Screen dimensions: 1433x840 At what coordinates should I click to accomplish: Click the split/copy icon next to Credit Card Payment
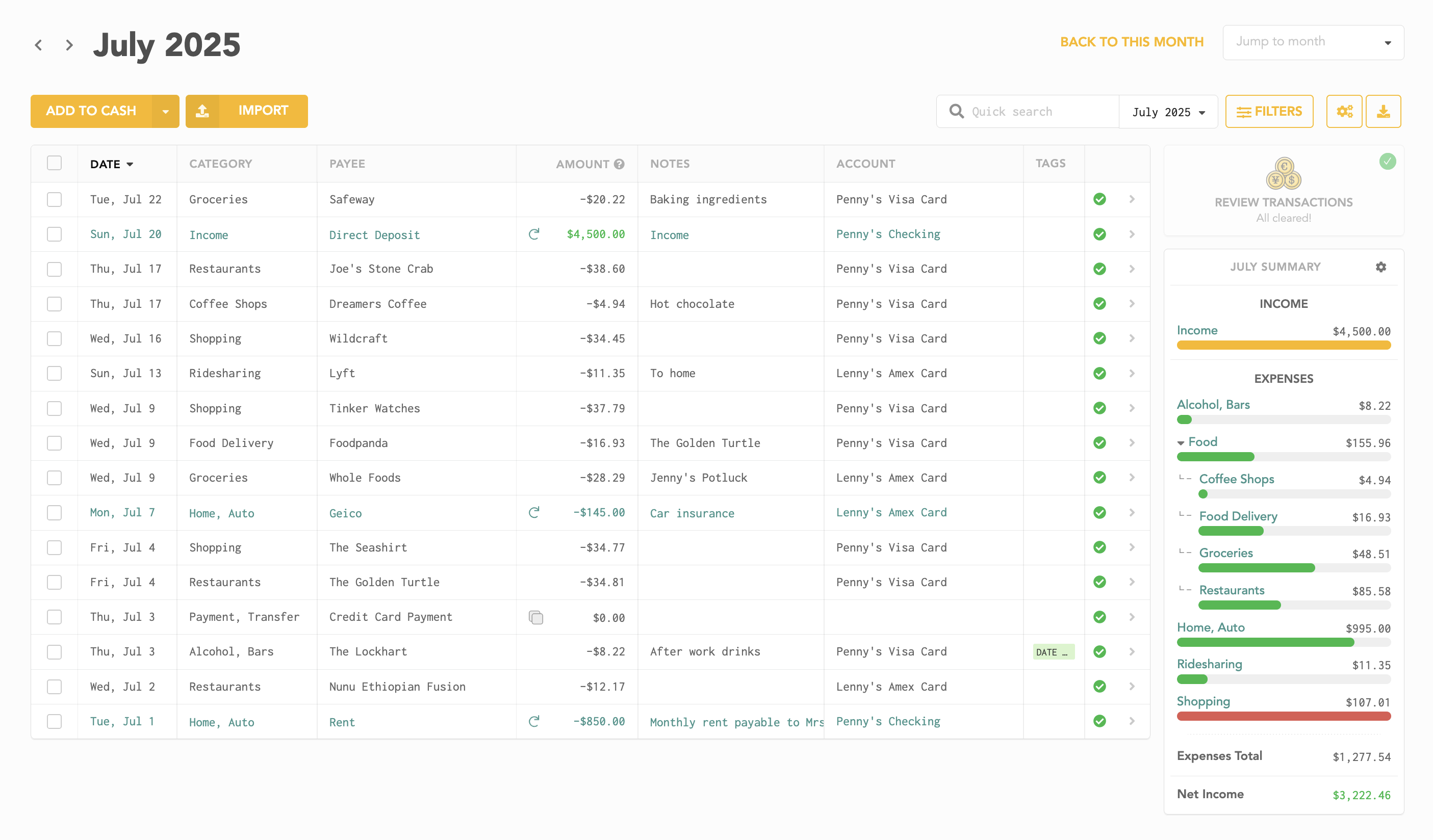pos(535,617)
